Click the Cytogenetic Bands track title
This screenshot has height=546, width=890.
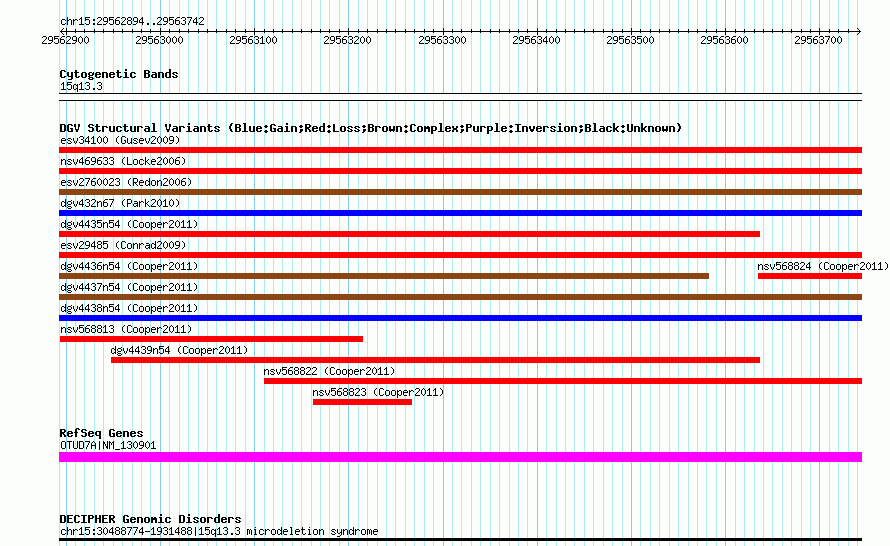[119, 74]
